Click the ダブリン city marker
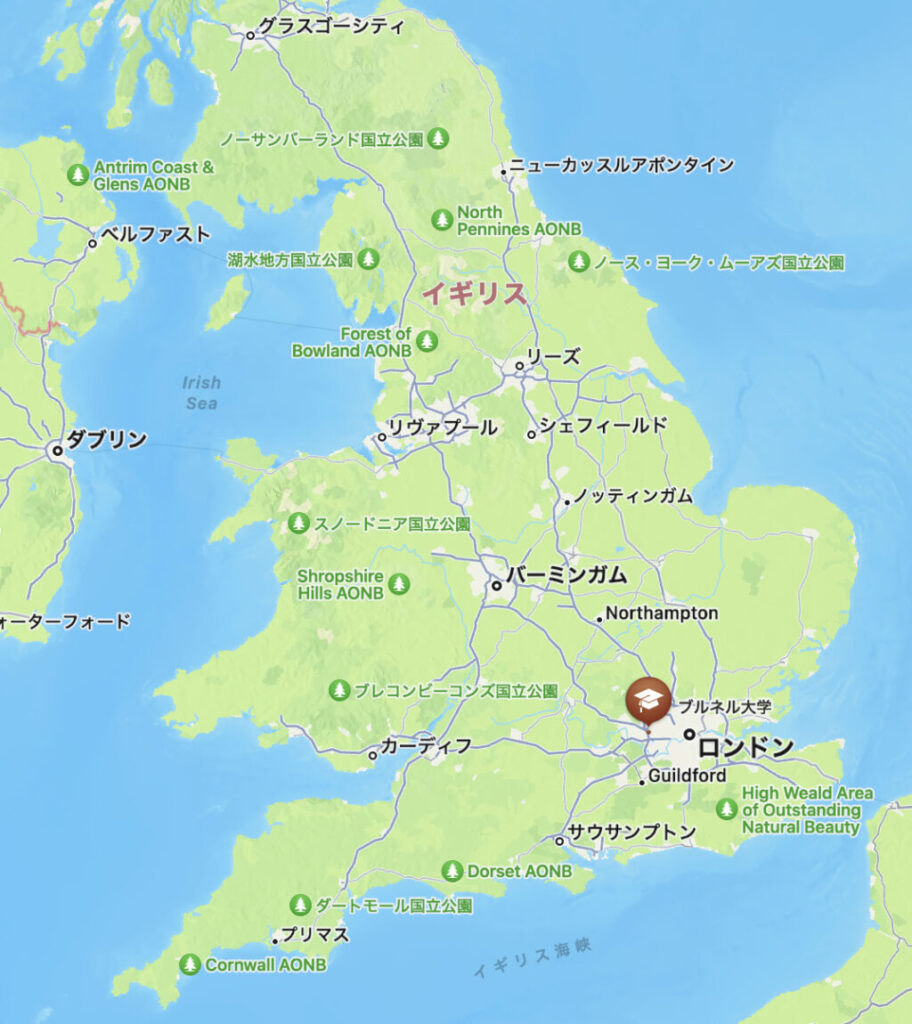The width and height of the screenshot is (912, 1024). (57, 451)
